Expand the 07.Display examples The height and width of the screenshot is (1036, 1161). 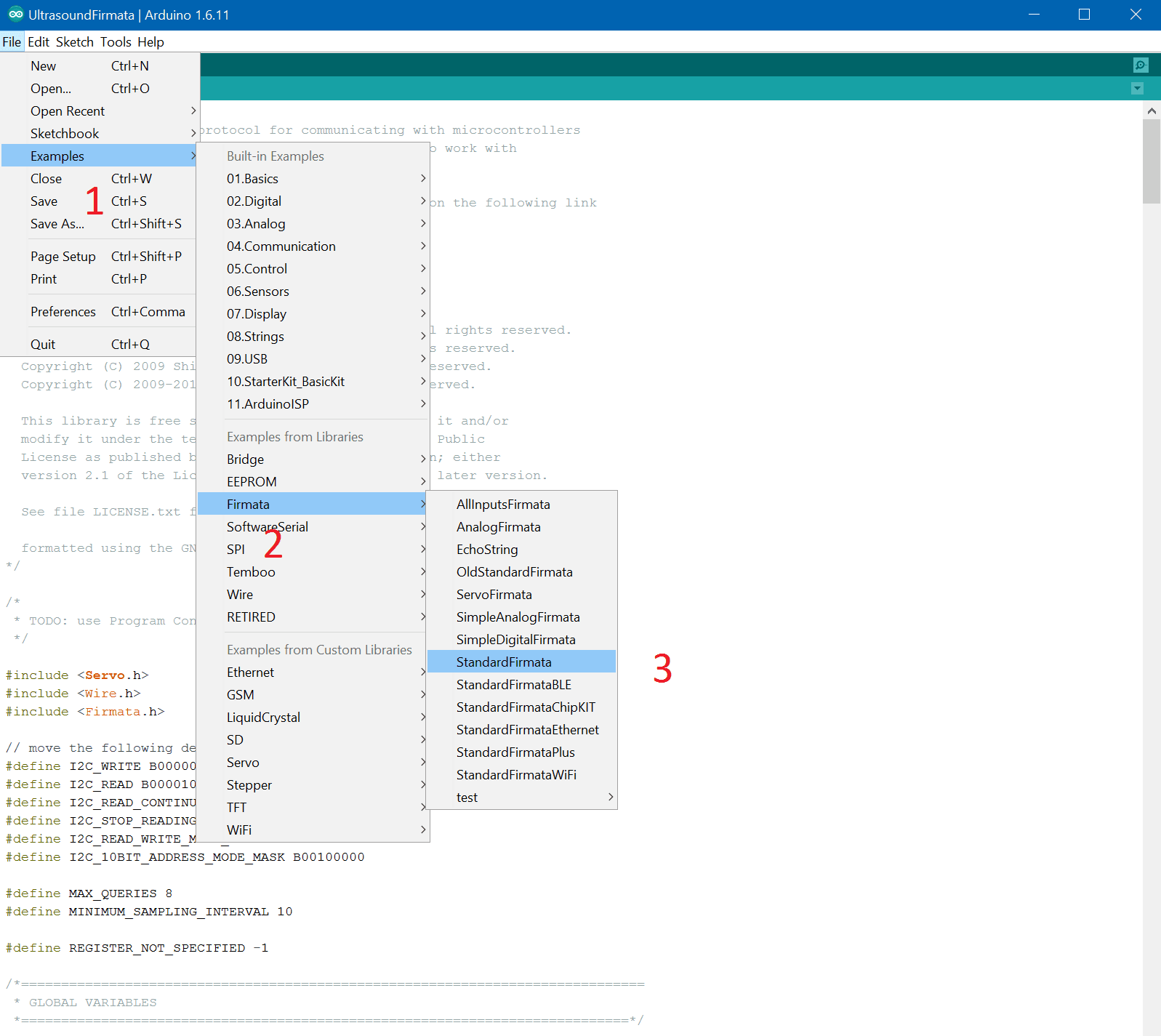tap(313, 314)
